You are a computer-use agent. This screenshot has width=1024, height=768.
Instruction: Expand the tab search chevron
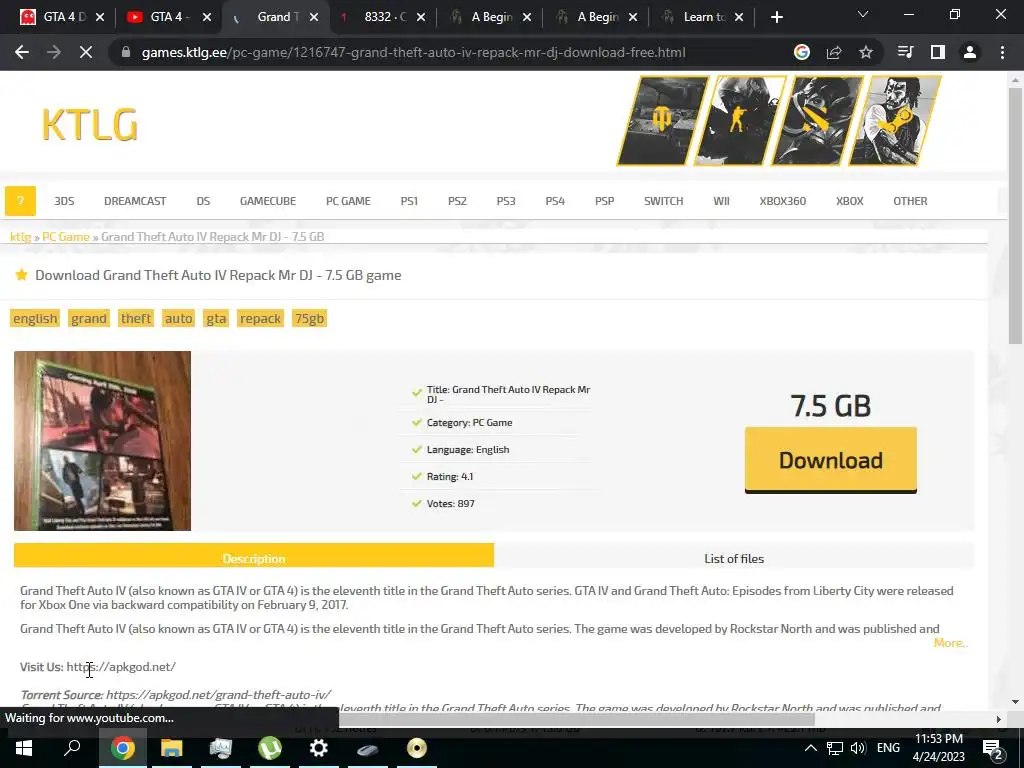[863, 14]
